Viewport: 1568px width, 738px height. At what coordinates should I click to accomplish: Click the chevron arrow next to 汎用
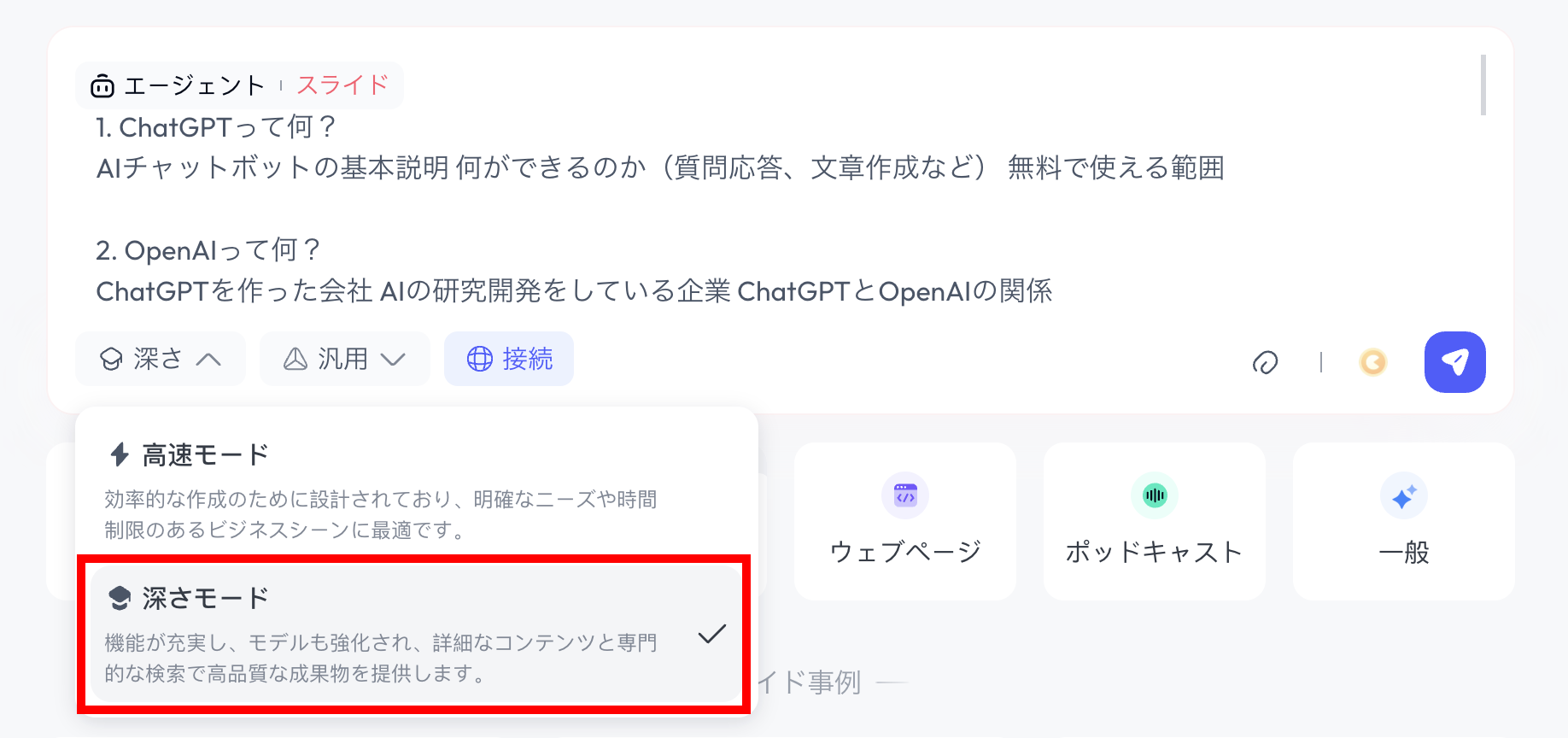coord(393,360)
